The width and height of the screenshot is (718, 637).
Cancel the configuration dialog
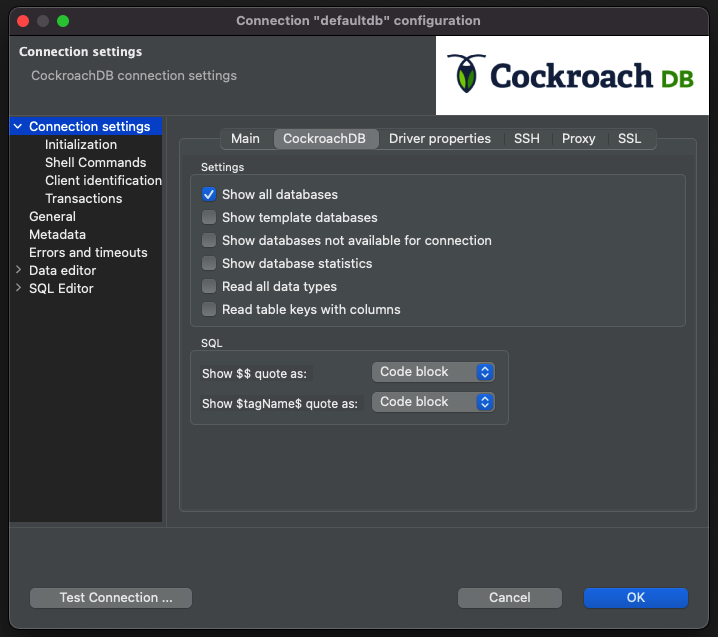pos(510,598)
